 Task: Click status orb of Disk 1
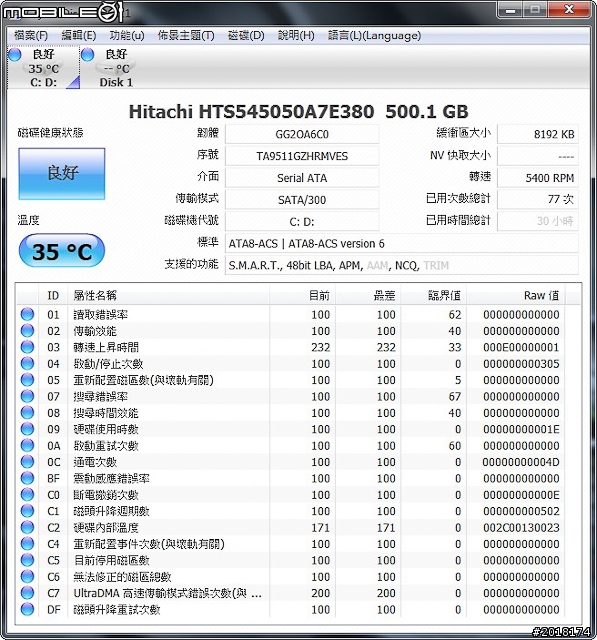coord(87,55)
